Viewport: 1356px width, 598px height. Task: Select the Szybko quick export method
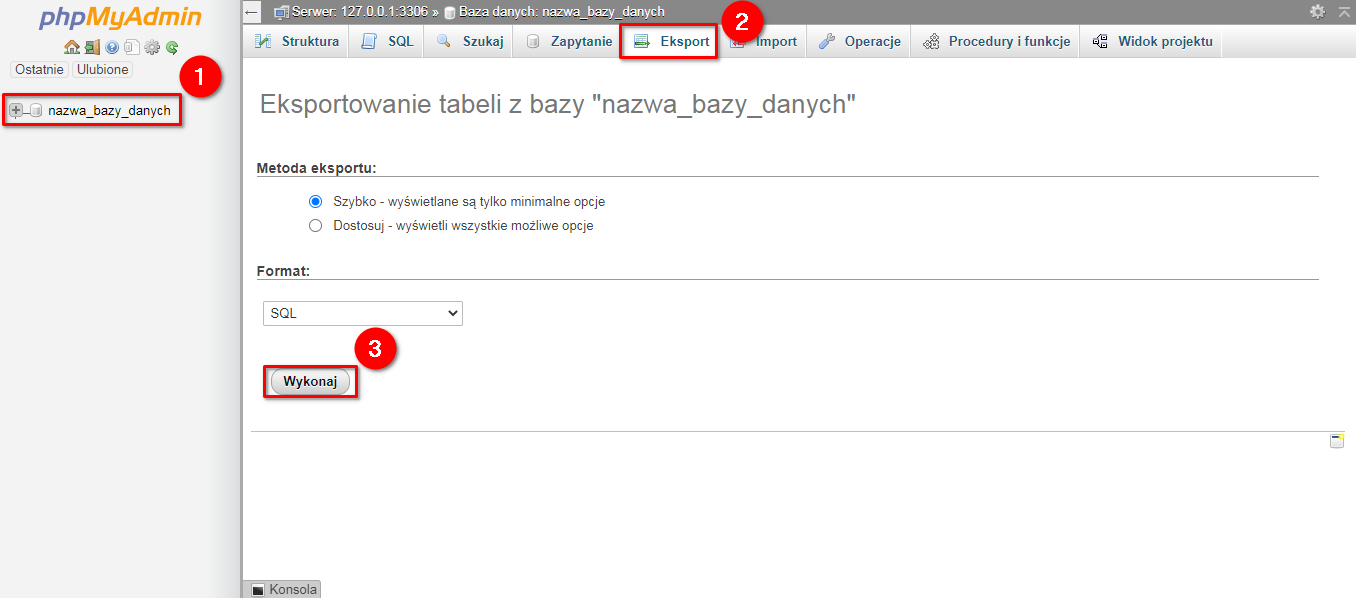point(316,201)
